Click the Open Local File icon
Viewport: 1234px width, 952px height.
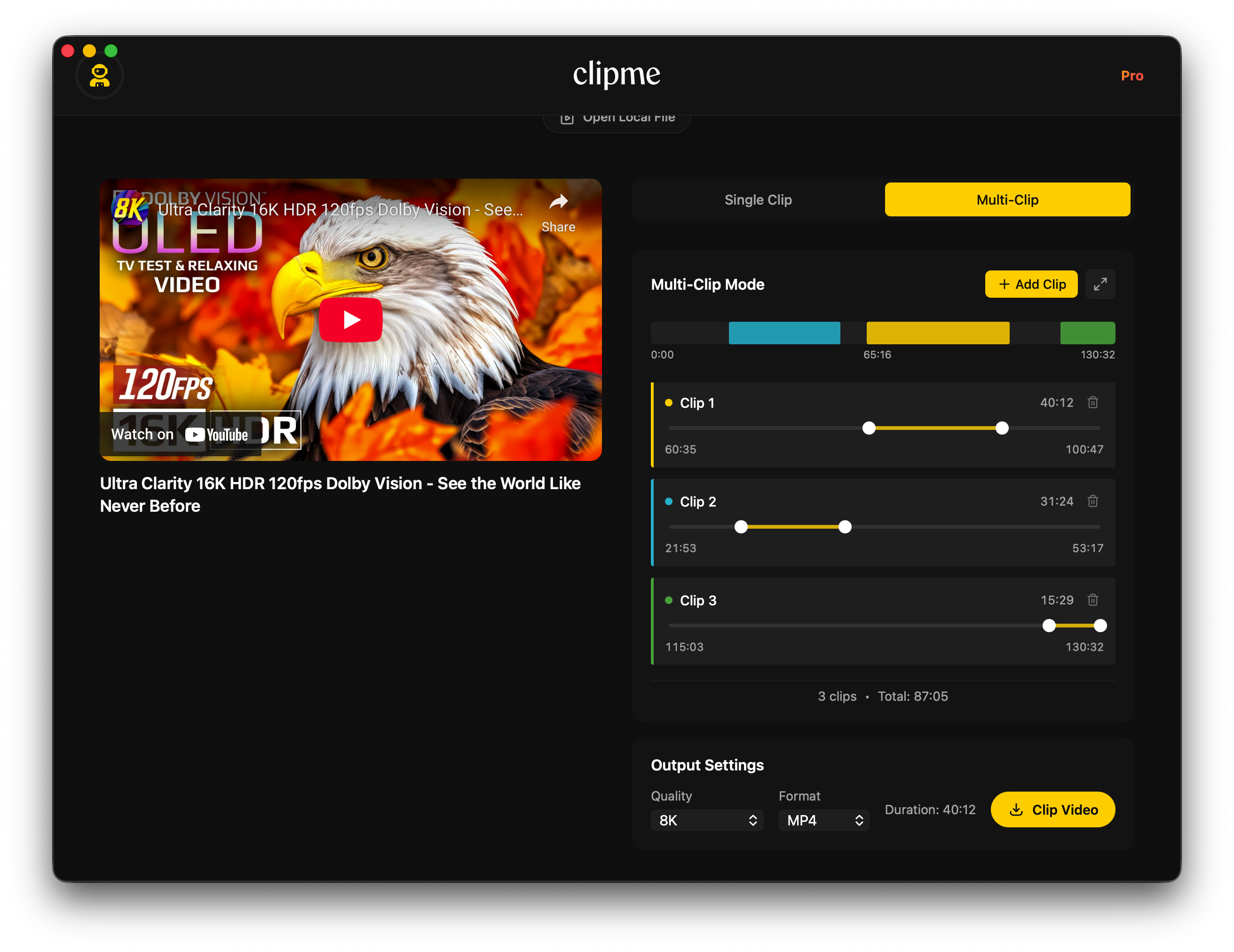click(x=567, y=117)
